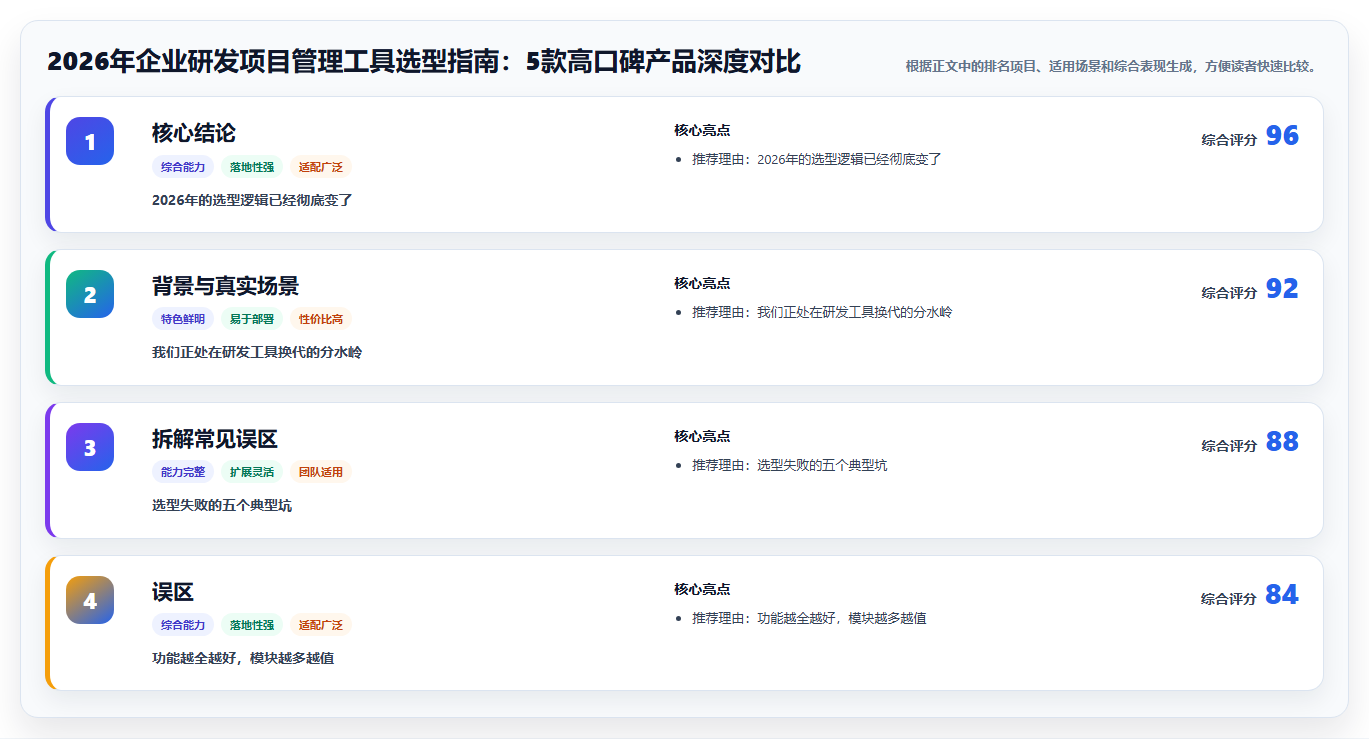Viewport: 1369px width, 739px height.
Task: Click 综合能力 tag in 核心结论 card
Action: point(183,167)
